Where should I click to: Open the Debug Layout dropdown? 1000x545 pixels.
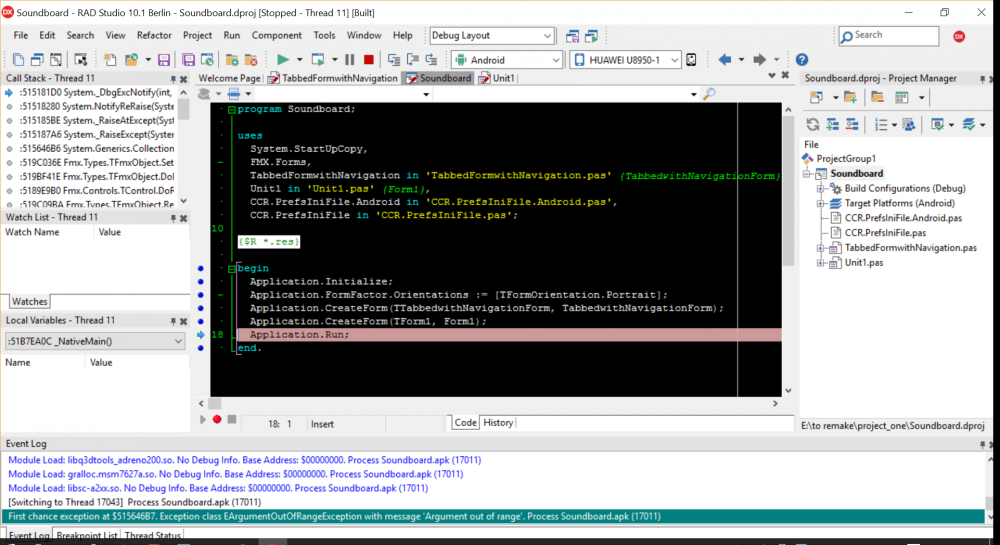click(547, 36)
